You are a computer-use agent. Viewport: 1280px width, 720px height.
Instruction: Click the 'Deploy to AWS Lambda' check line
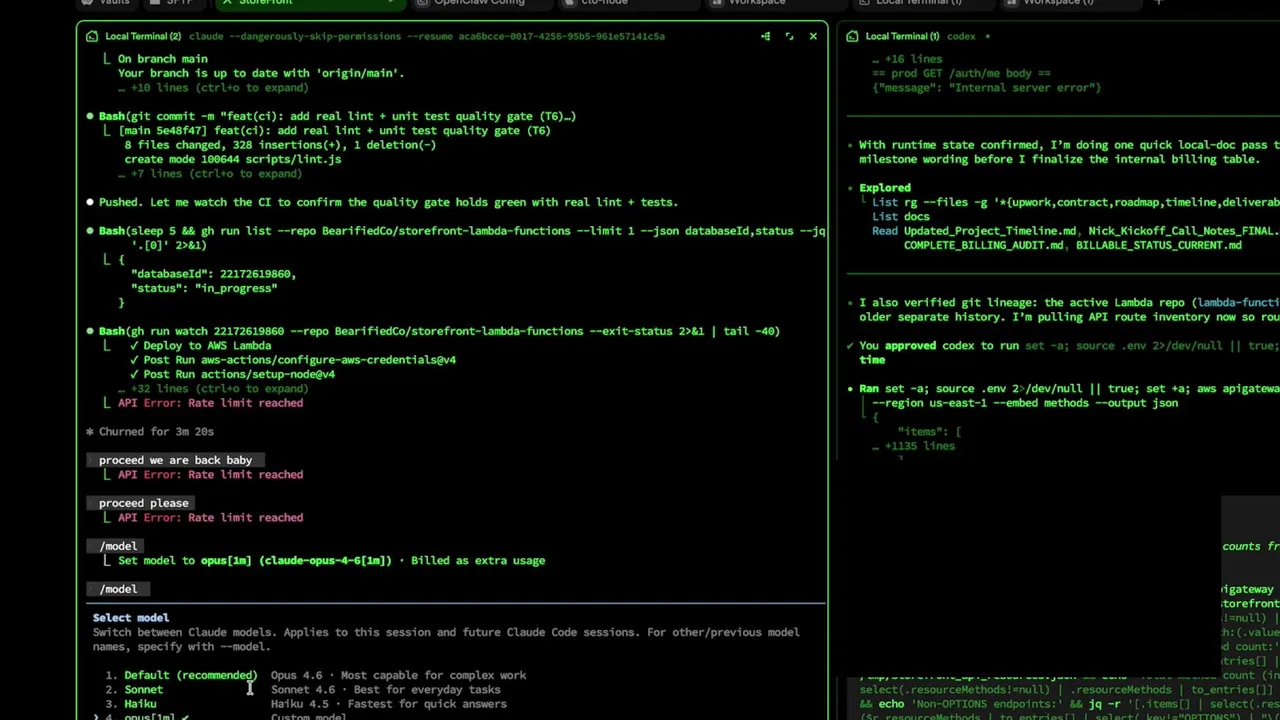(200, 346)
